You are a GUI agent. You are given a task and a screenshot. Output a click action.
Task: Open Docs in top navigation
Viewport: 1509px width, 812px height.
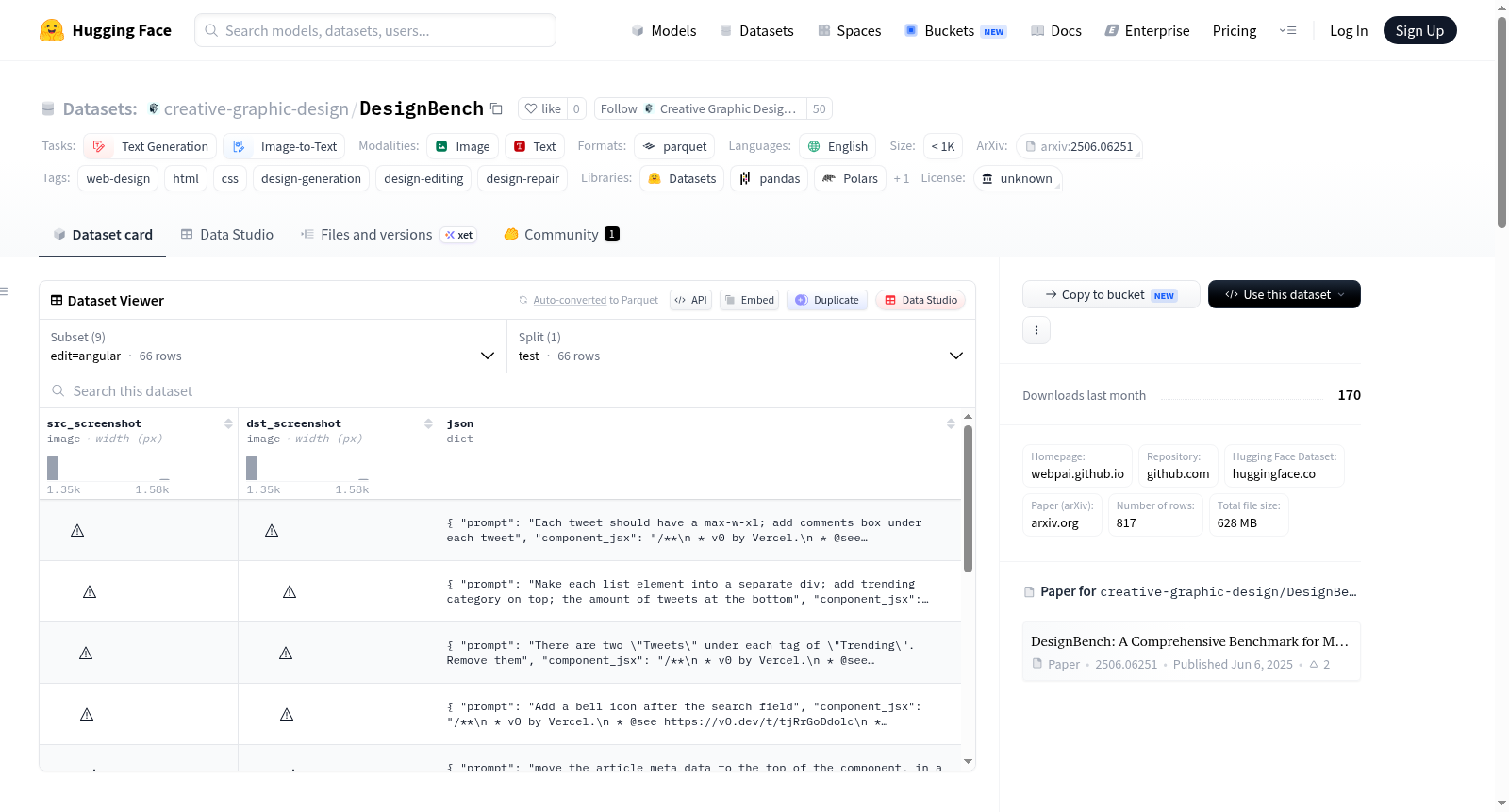pos(1056,30)
